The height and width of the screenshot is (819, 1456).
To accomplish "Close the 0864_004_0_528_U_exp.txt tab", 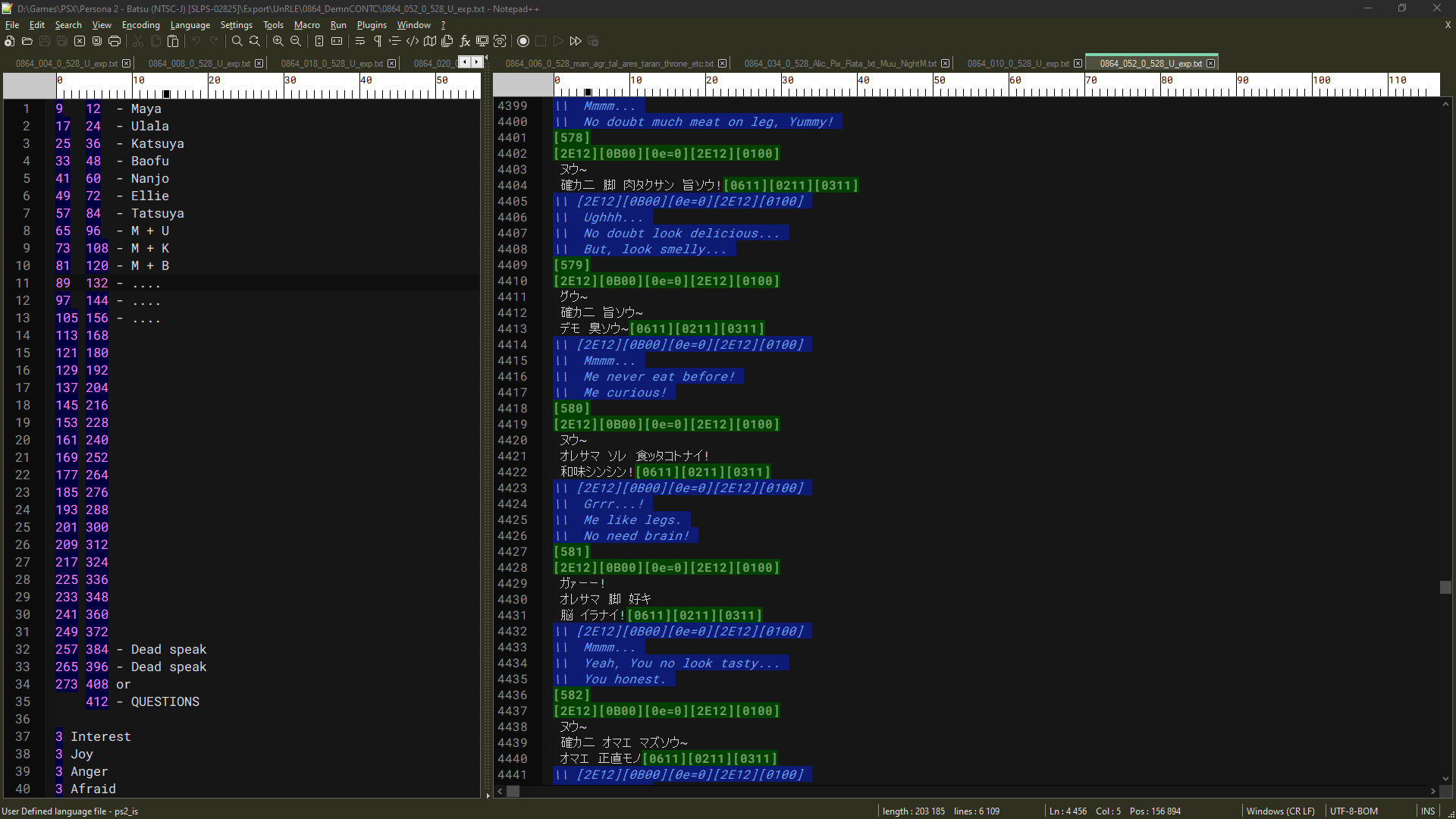I will pyautogui.click(x=127, y=64).
